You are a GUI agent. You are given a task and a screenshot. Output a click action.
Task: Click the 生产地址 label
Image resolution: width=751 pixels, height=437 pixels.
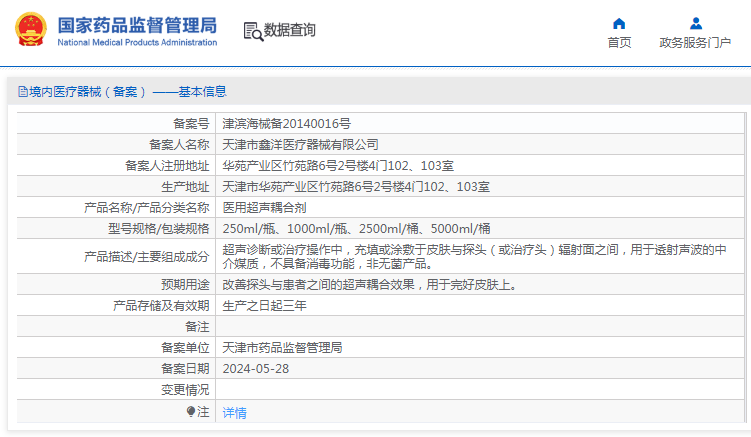click(185, 187)
